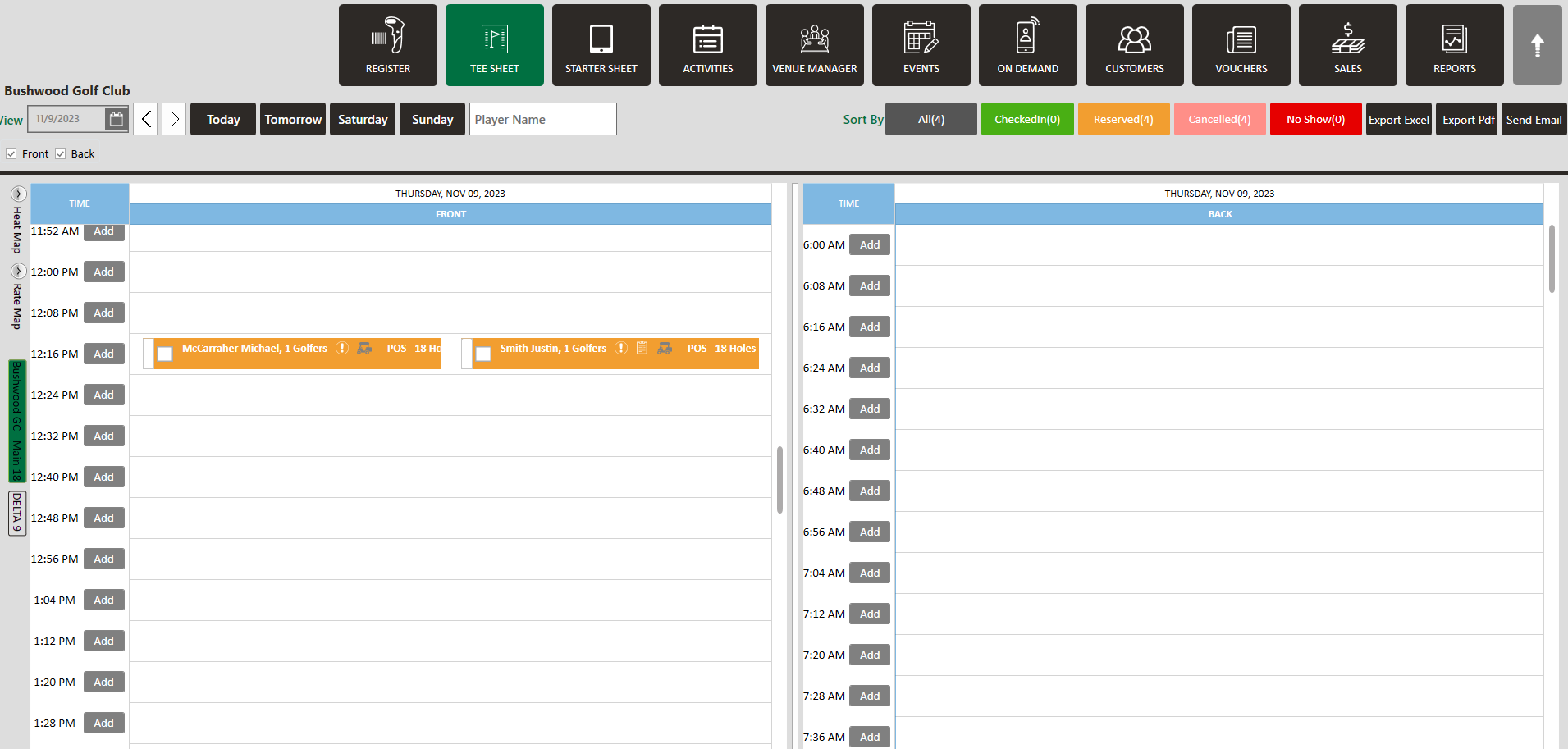Image resolution: width=1568 pixels, height=749 pixels.
Task: Click golf cart icon on Smith Justin booking
Action: [x=665, y=349]
